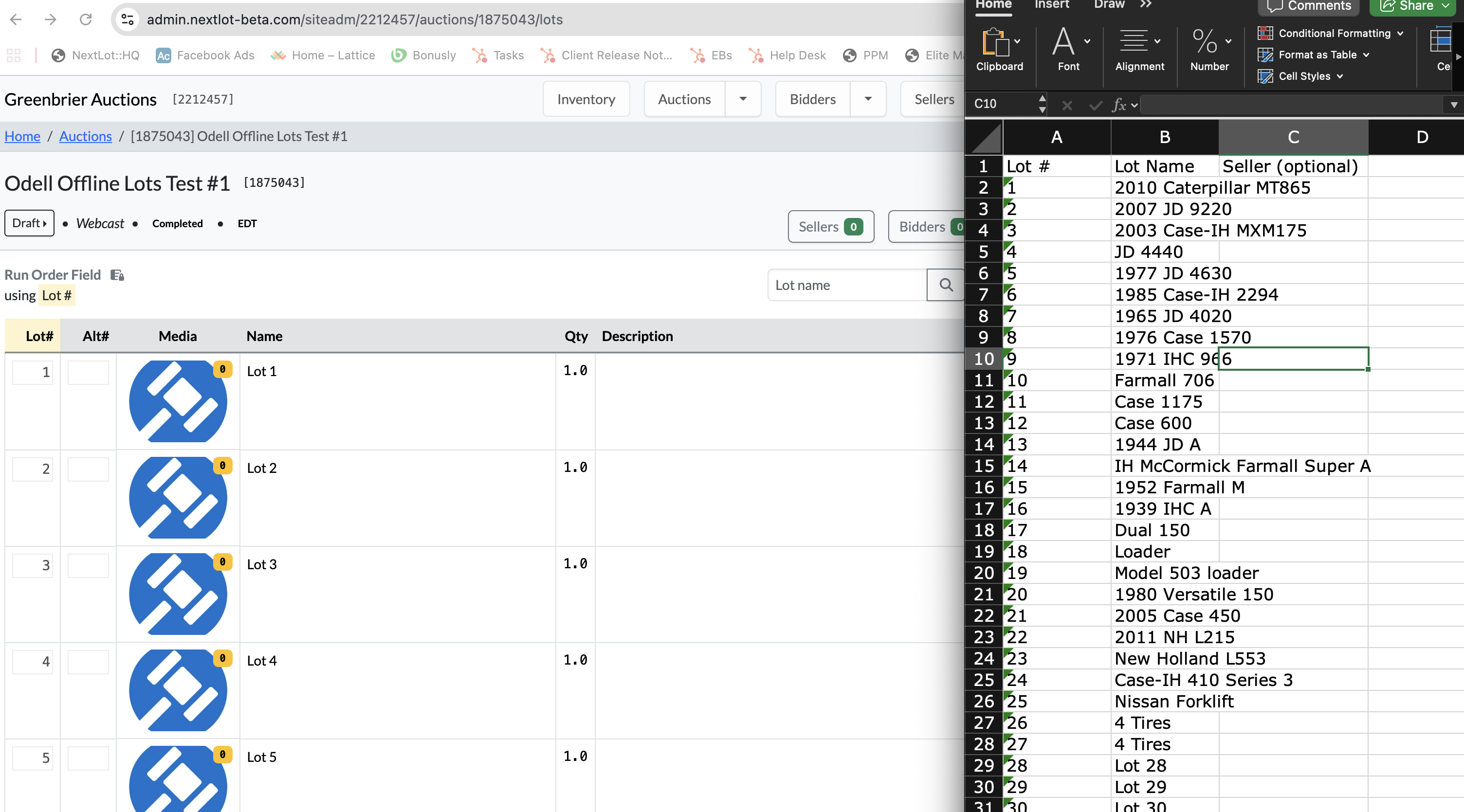The width and height of the screenshot is (1464, 812).
Task: Open Excel Font group icon
Action: point(1063,41)
